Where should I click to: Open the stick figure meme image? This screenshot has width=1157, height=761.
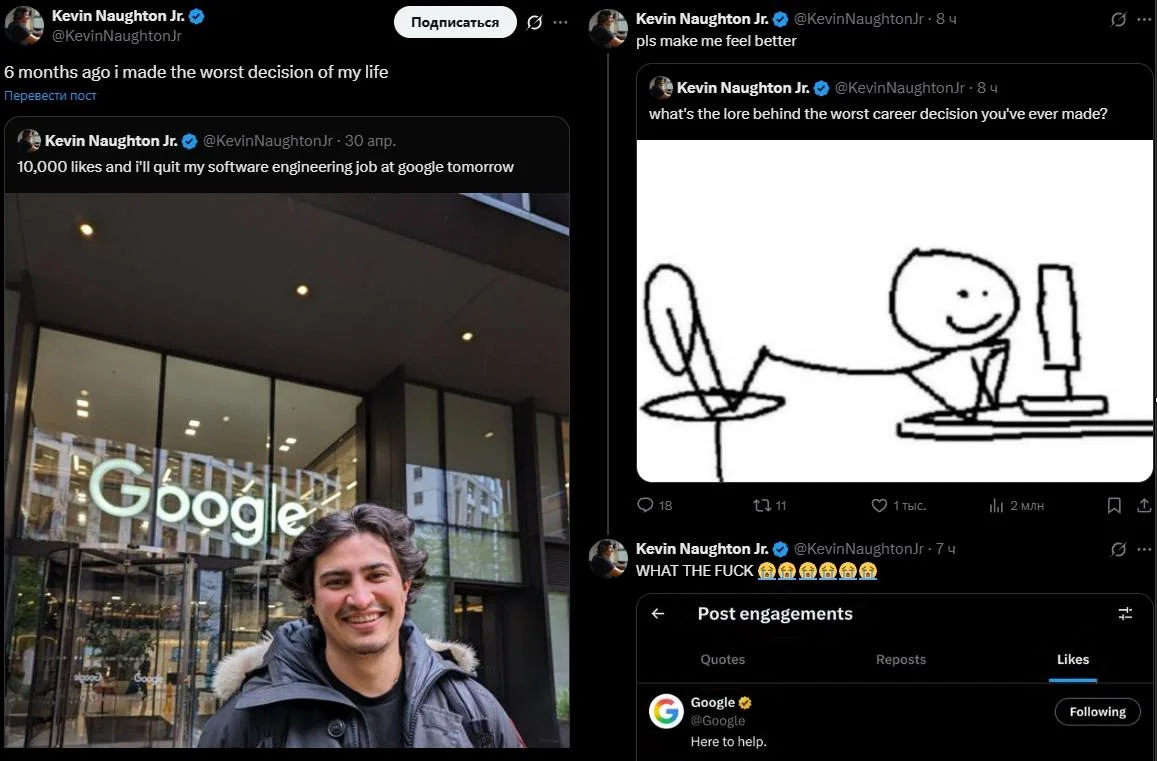895,311
